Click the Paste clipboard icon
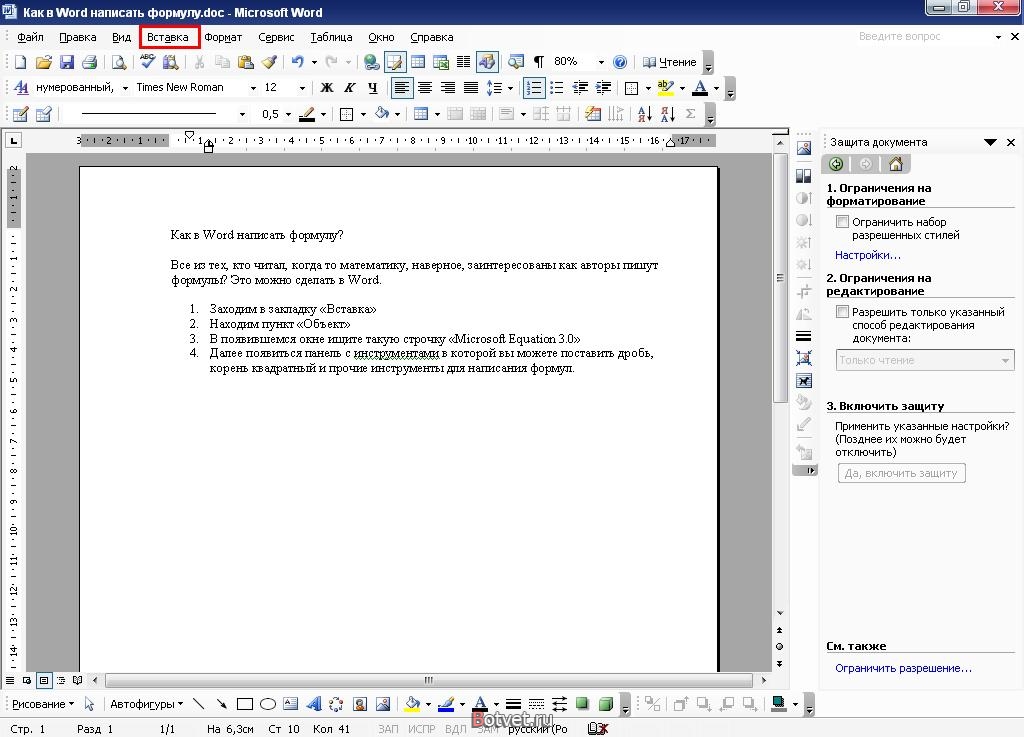The image size is (1024, 737). tap(246, 62)
